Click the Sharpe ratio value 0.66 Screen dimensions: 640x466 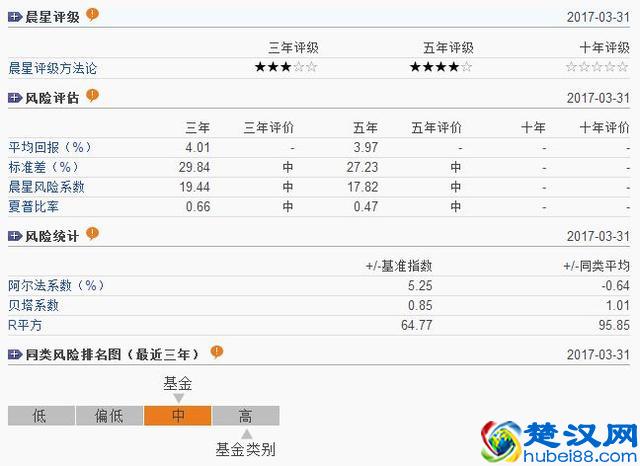tap(198, 206)
